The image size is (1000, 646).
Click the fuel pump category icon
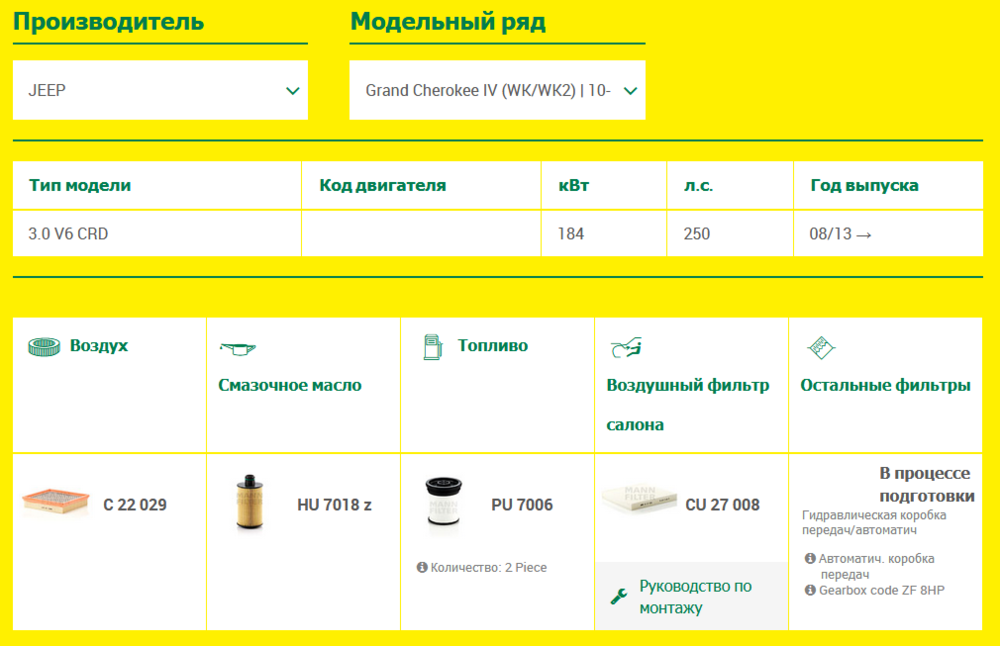[432, 347]
